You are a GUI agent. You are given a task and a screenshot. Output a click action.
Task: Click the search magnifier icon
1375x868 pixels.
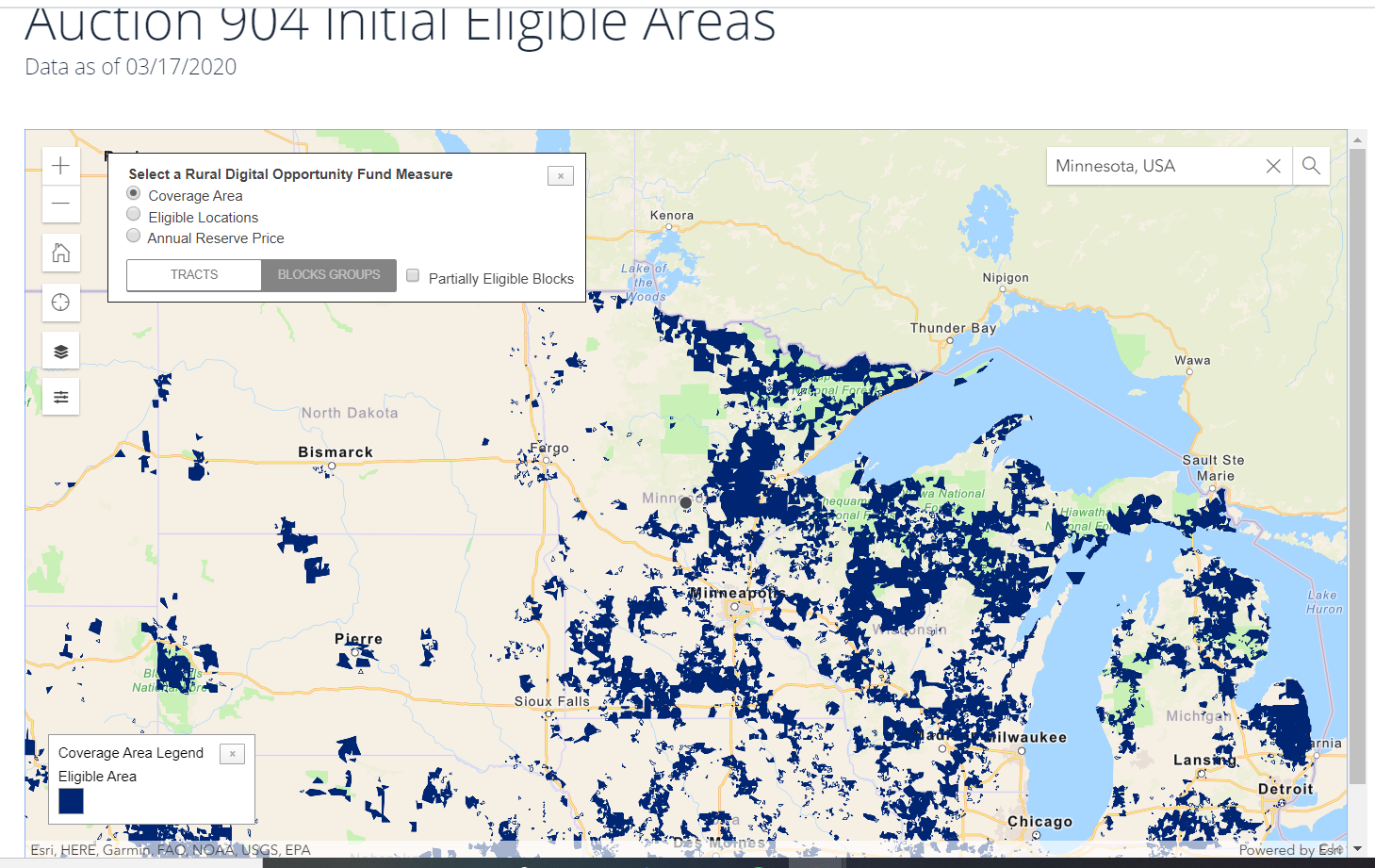click(x=1310, y=166)
